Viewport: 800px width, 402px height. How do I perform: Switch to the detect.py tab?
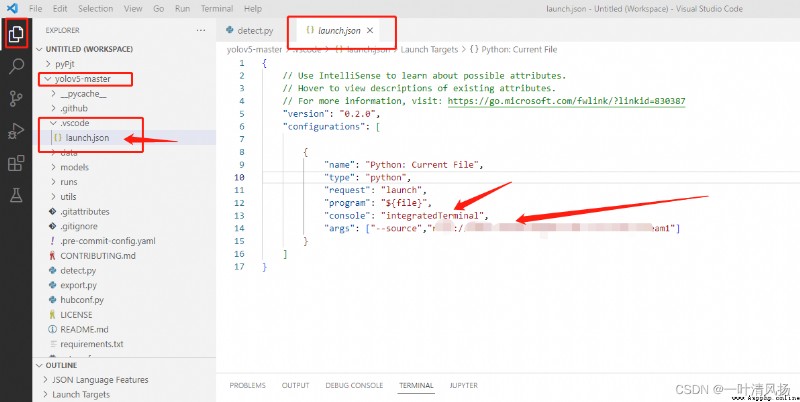coord(249,31)
